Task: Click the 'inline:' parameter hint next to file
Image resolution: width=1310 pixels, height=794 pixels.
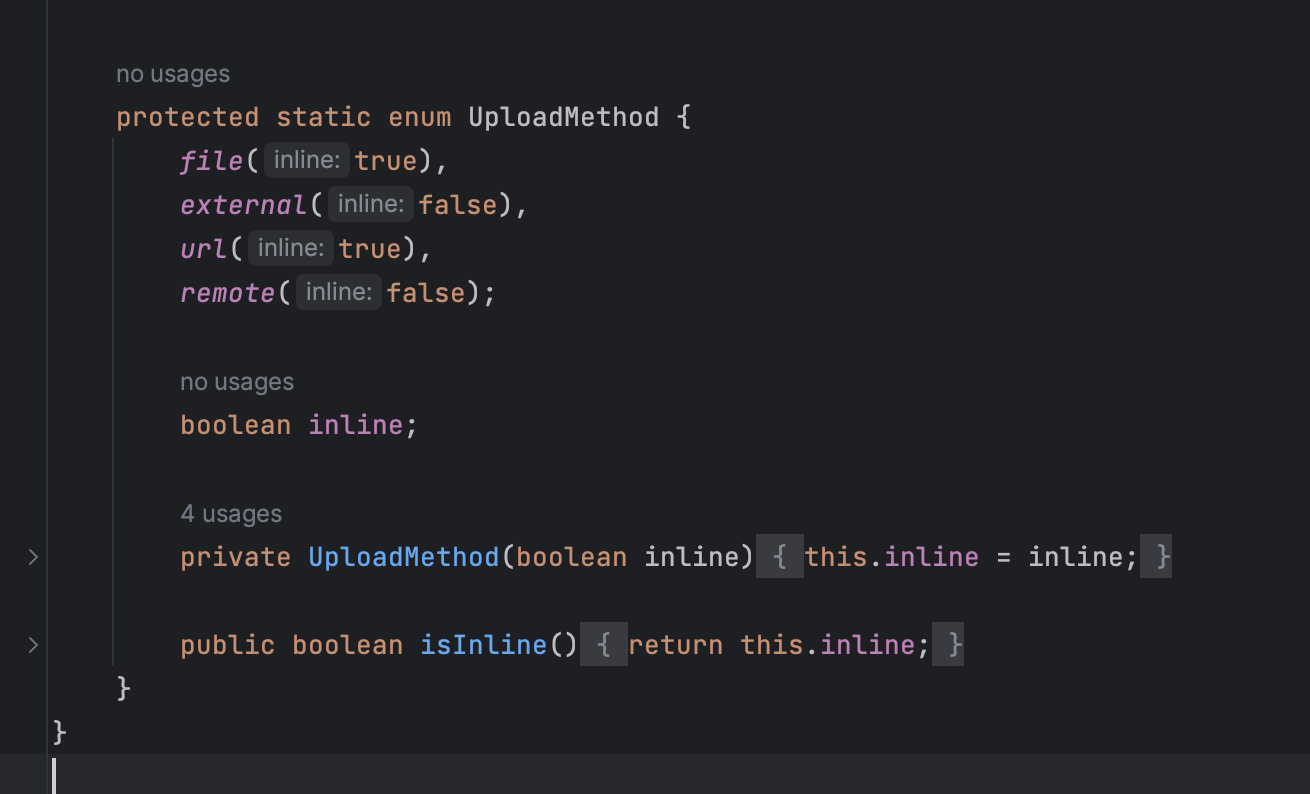Action: [308, 161]
